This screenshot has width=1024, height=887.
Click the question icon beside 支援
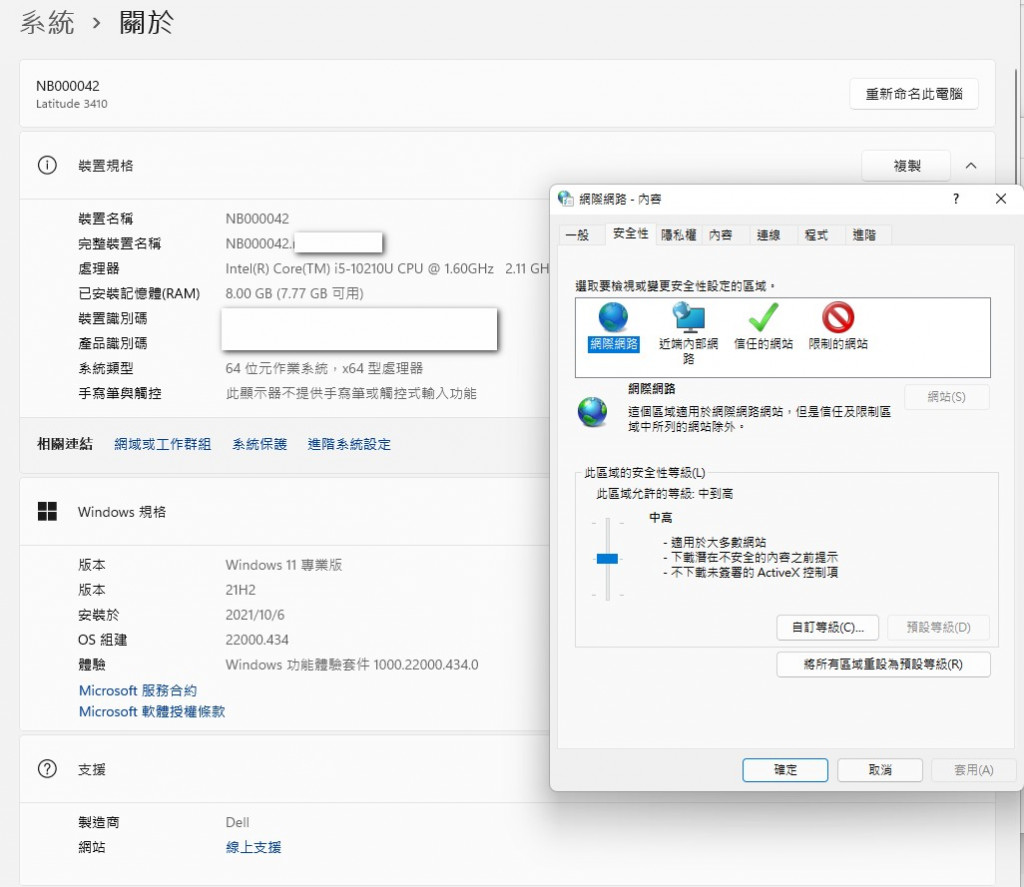tap(47, 769)
